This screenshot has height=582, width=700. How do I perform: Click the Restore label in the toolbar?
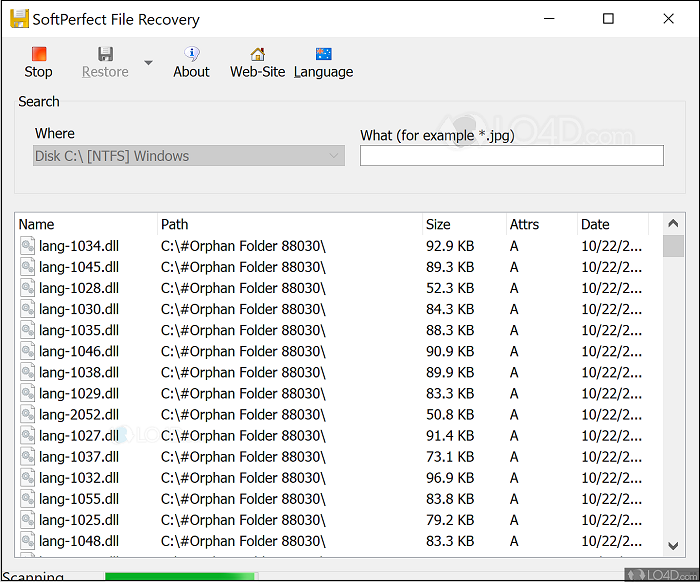[105, 72]
